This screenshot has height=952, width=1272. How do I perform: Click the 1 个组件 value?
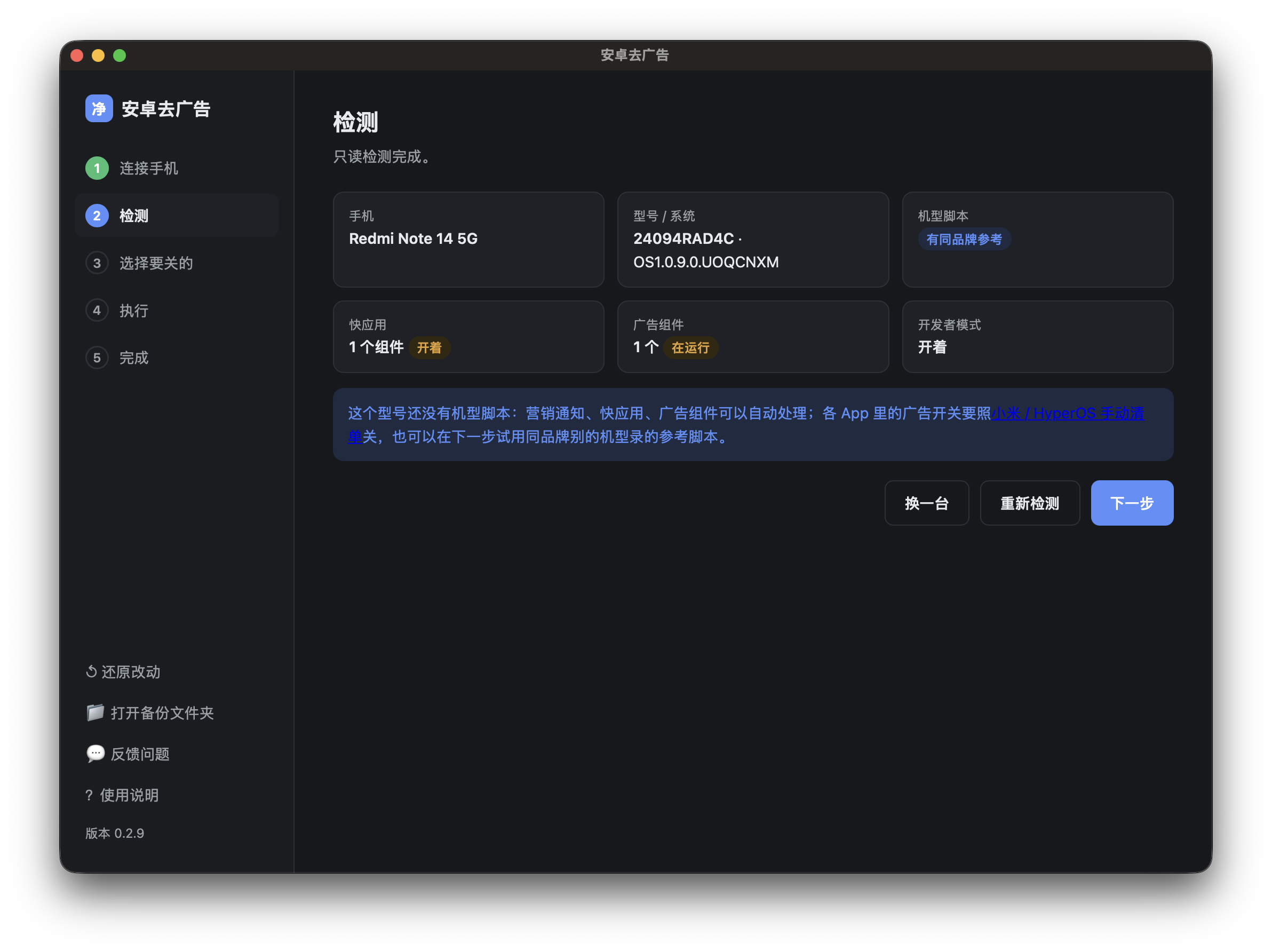376,347
